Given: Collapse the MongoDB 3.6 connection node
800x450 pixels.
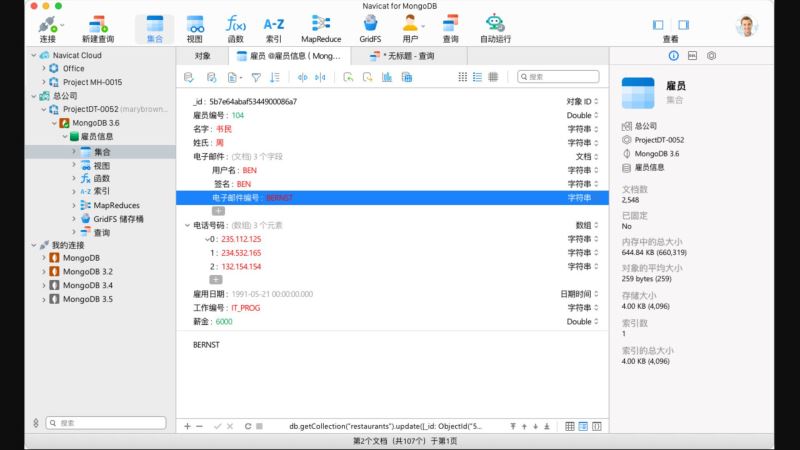Looking at the screenshot, I should 54,123.
